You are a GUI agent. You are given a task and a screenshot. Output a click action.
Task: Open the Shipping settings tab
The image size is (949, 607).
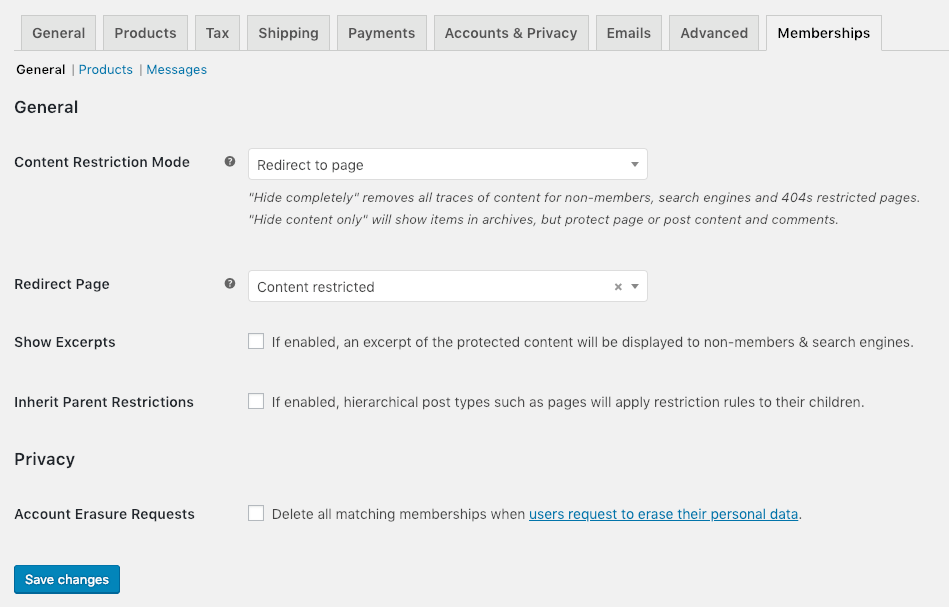[x=288, y=32]
